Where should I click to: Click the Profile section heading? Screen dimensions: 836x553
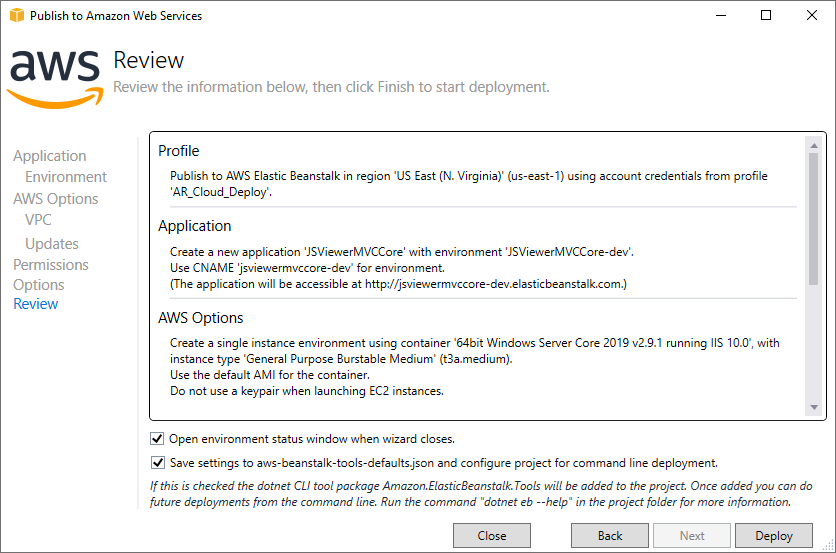(x=179, y=151)
